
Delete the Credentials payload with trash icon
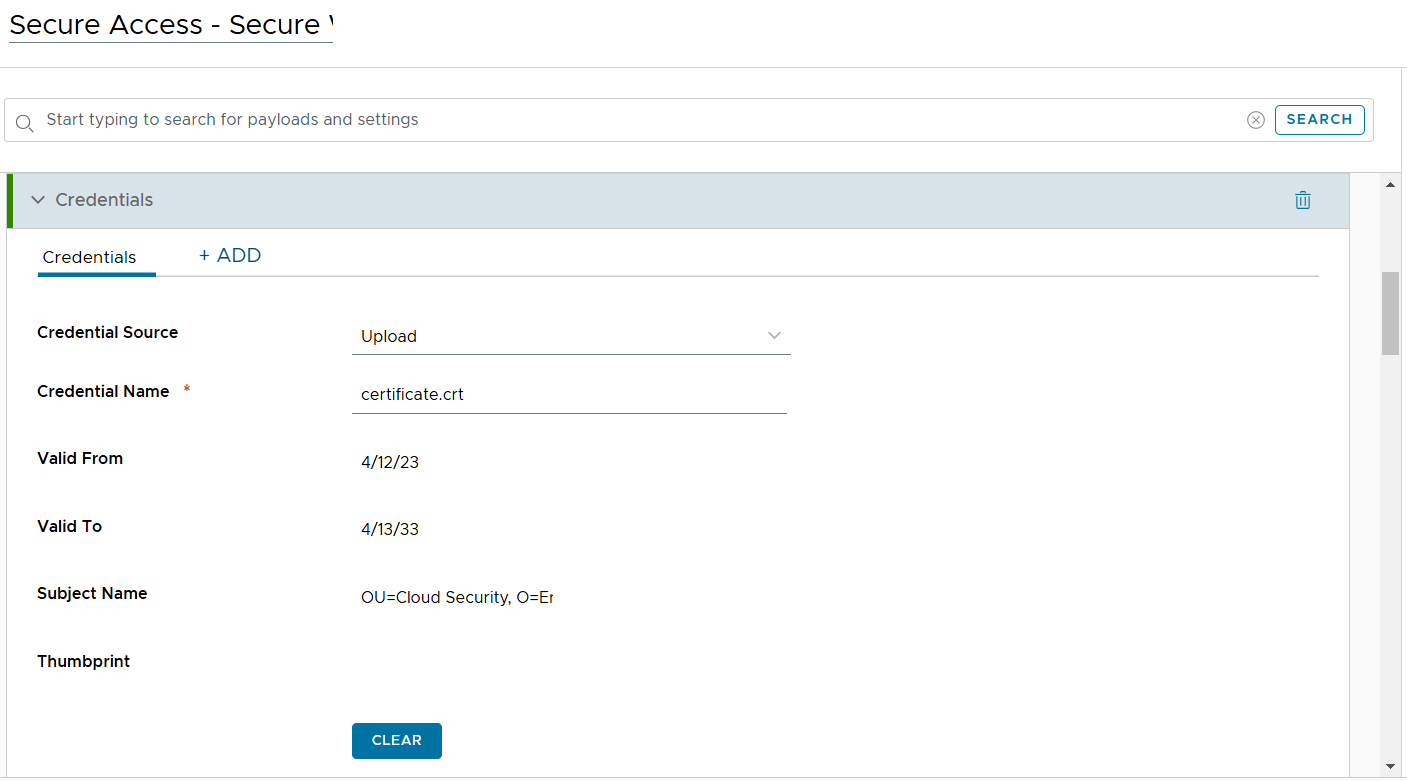1302,200
